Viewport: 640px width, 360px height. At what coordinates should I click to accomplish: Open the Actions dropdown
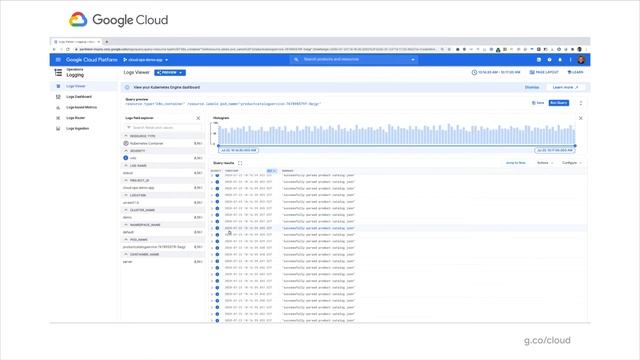(x=545, y=163)
